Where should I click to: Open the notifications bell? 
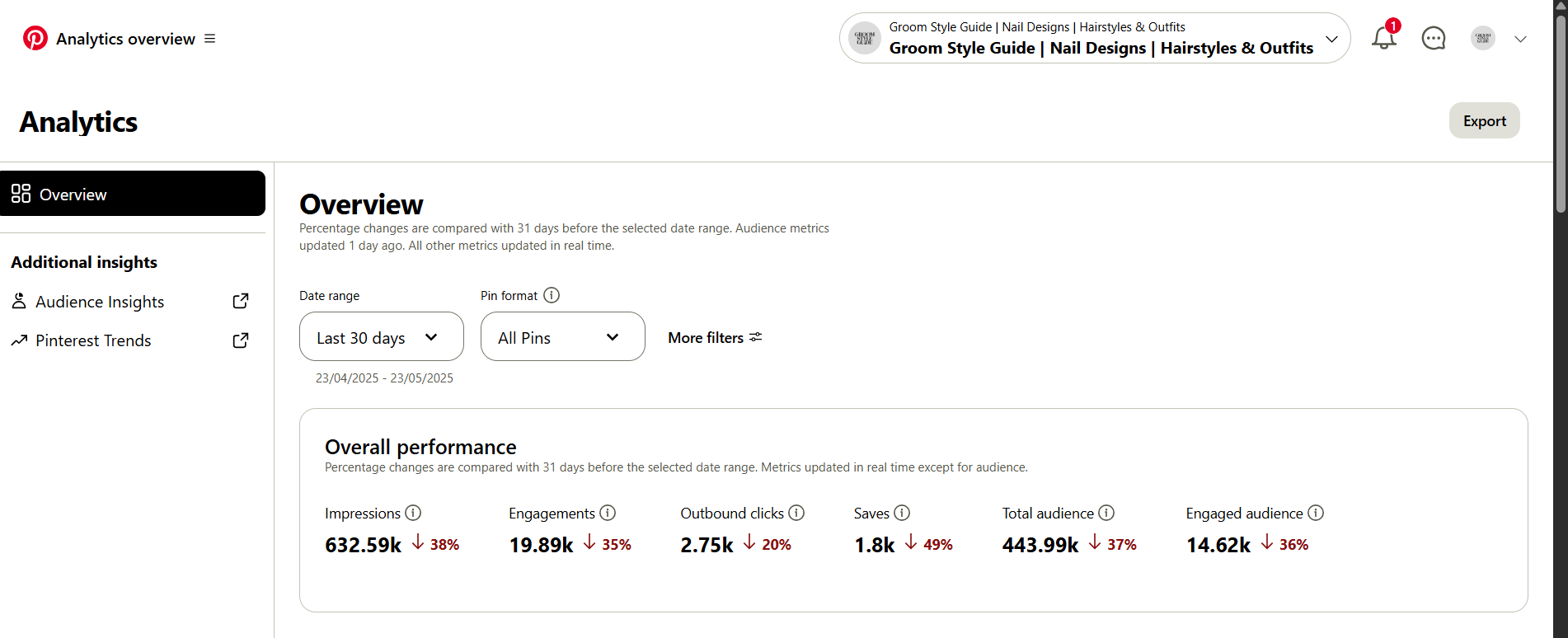pos(1384,38)
